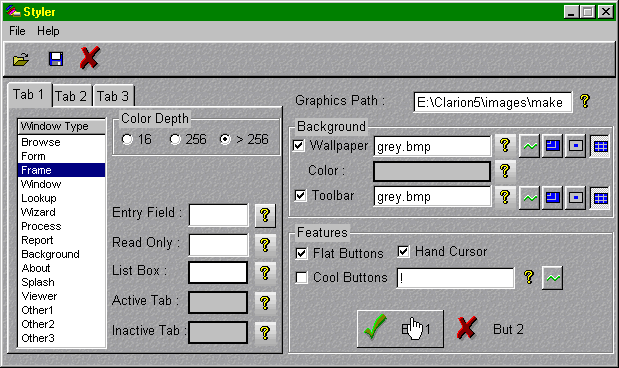Screen dimensions: 619x368
Task: Disable the Flat Buttons checkbox
Action: point(301,253)
